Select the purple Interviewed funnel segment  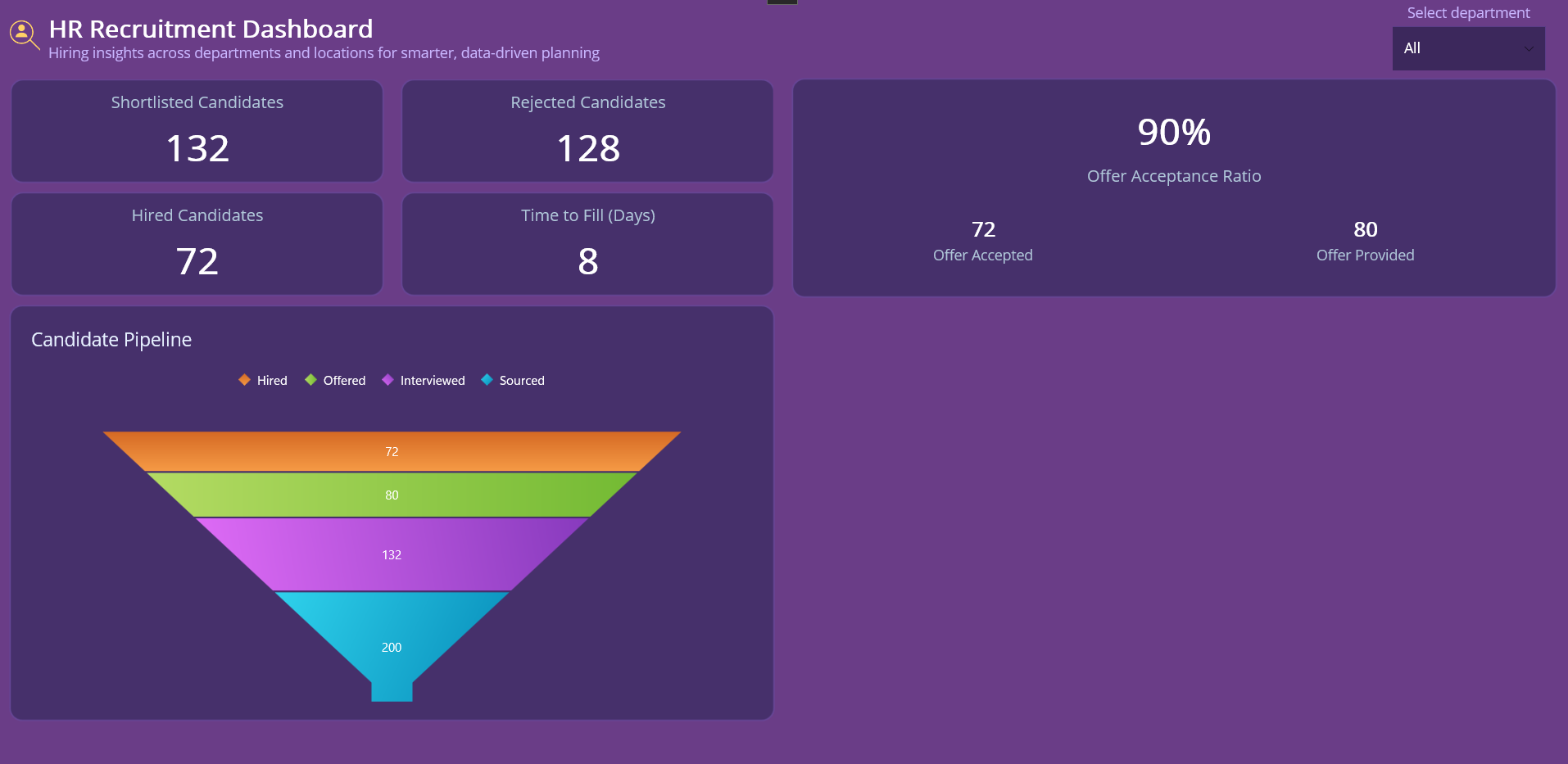(x=392, y=554)
